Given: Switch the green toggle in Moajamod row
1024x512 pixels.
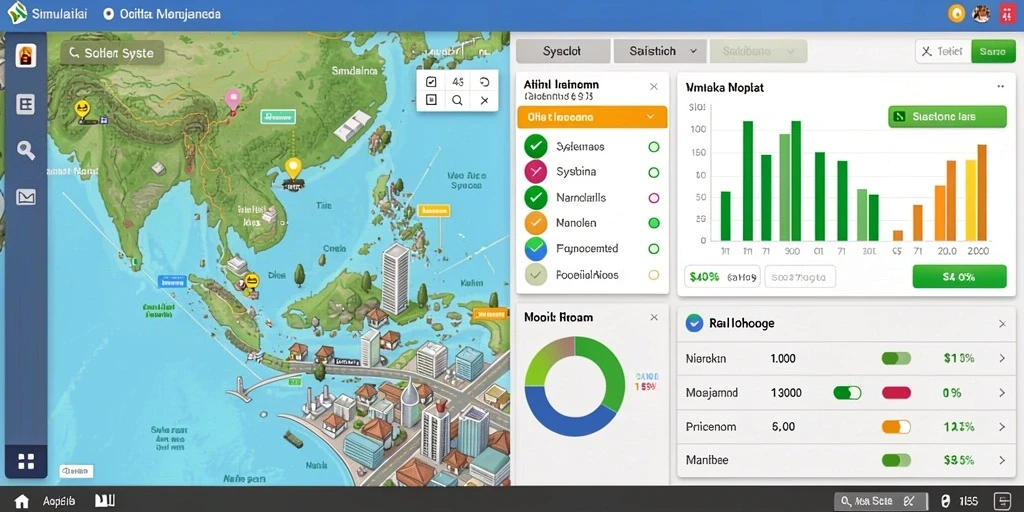Looking at the screenshot, I should pyautogui.click(x=847, y=392).
